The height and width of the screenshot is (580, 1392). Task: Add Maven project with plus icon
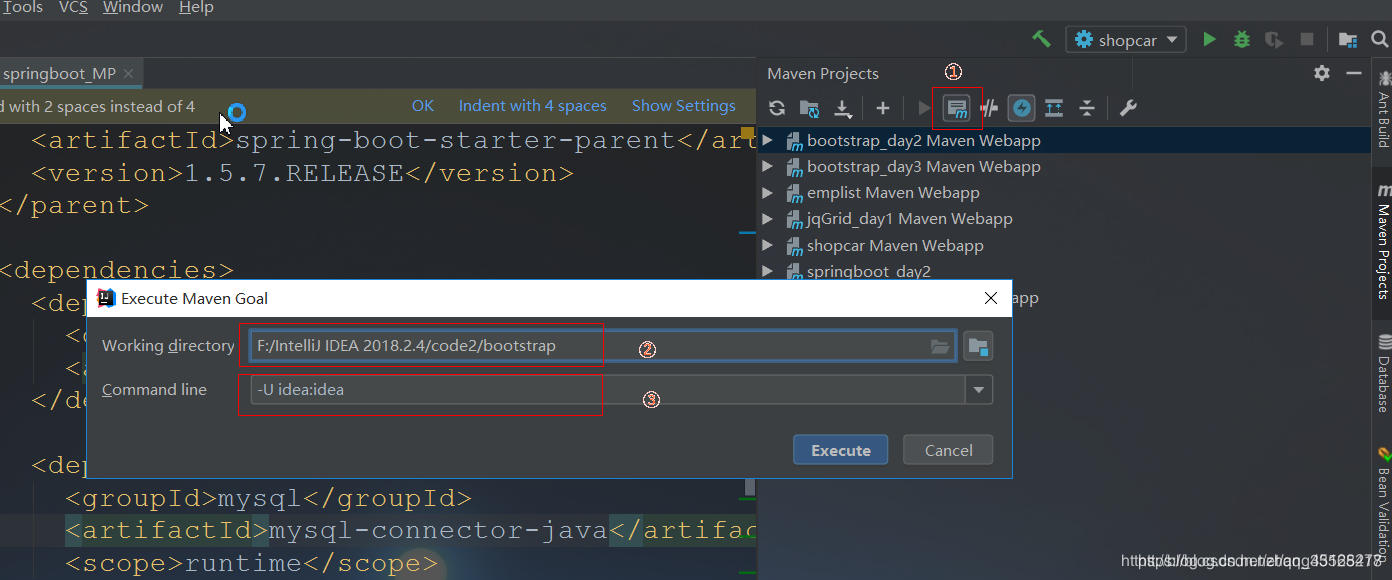(882, 108)
